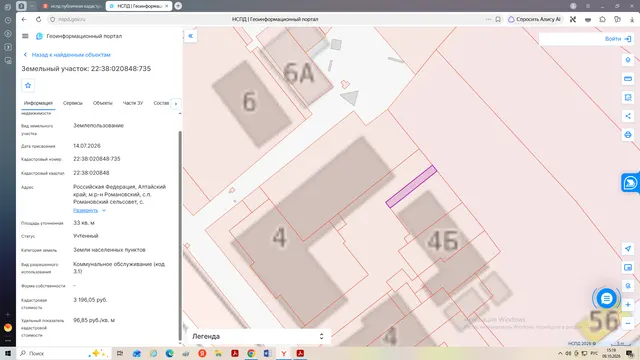Zoom in the map with the plus button
The width and height of the screenshot is (640, 360).
628,304
